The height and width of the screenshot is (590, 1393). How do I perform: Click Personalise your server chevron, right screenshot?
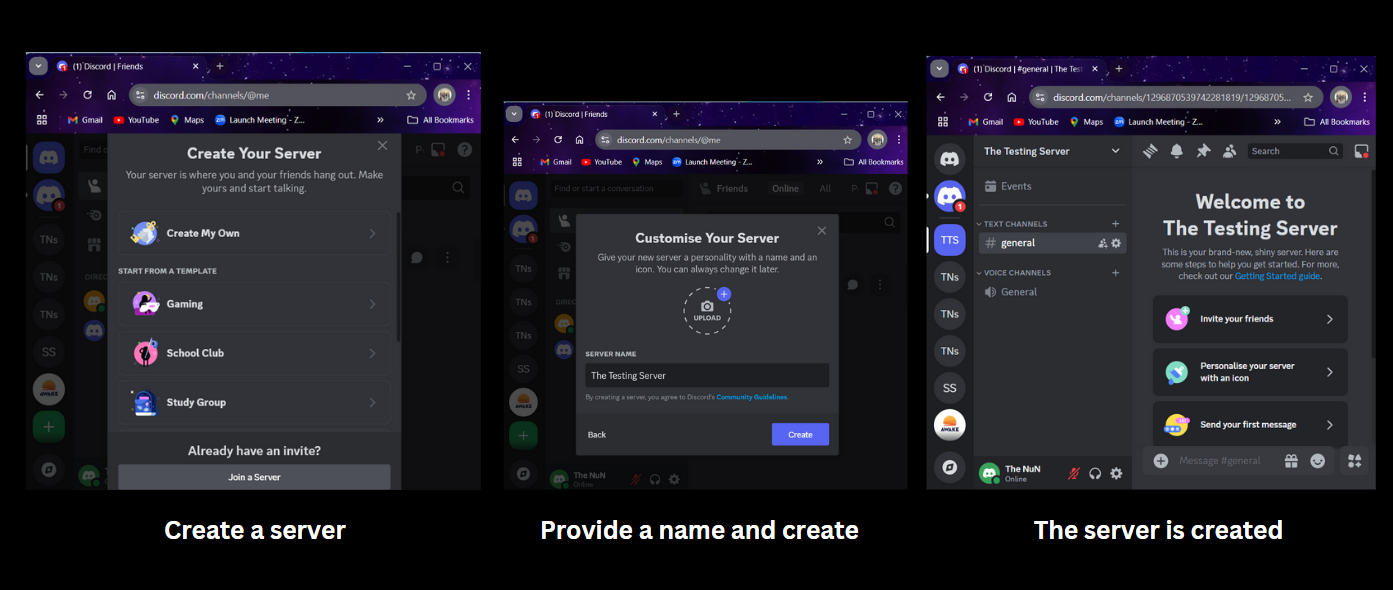pyautogui.click(x=1329, y=372)
